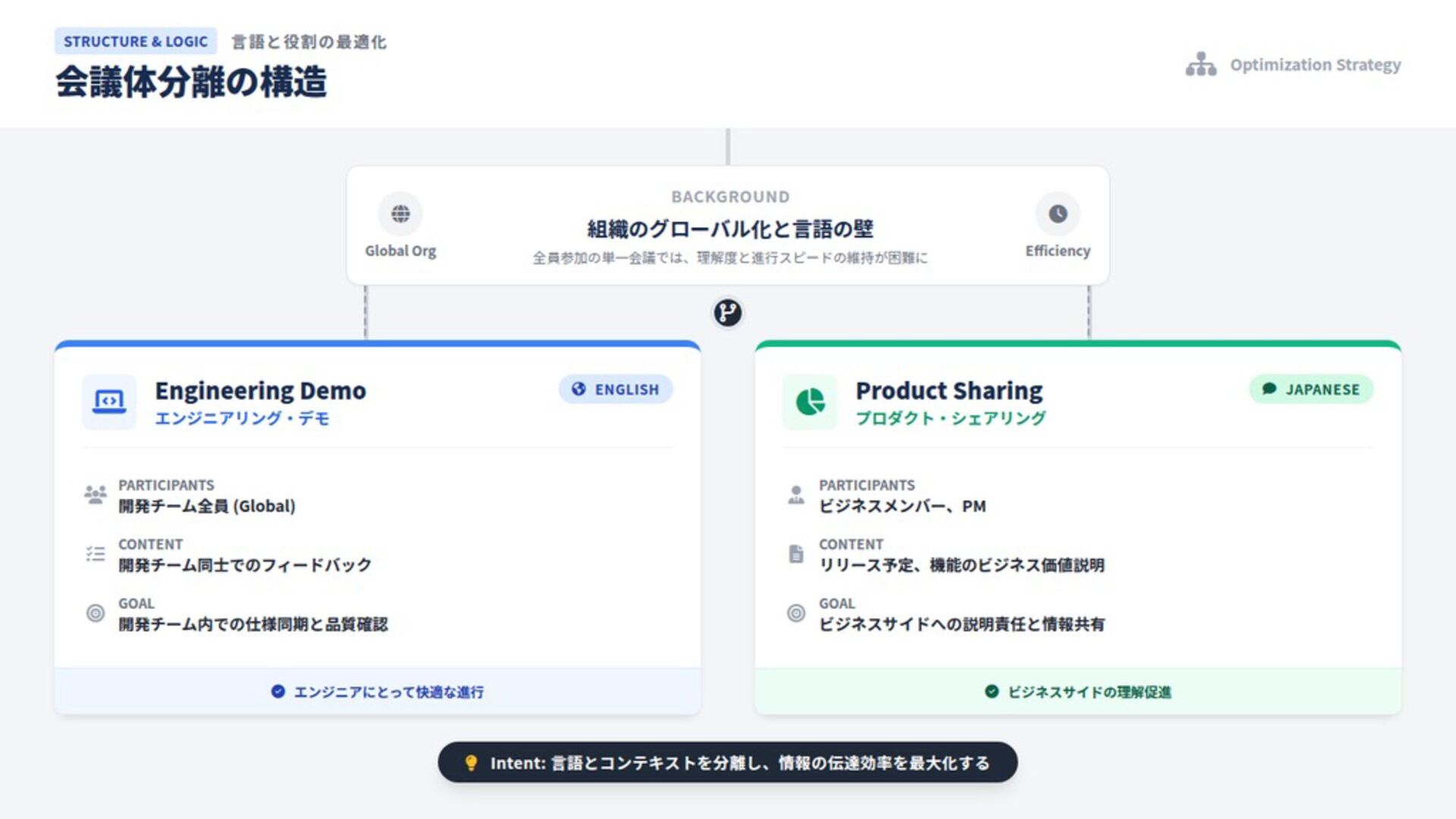Click the branch split icon below Background card
This screenshot has width=1456, height=819.
(x=727, y=312)
